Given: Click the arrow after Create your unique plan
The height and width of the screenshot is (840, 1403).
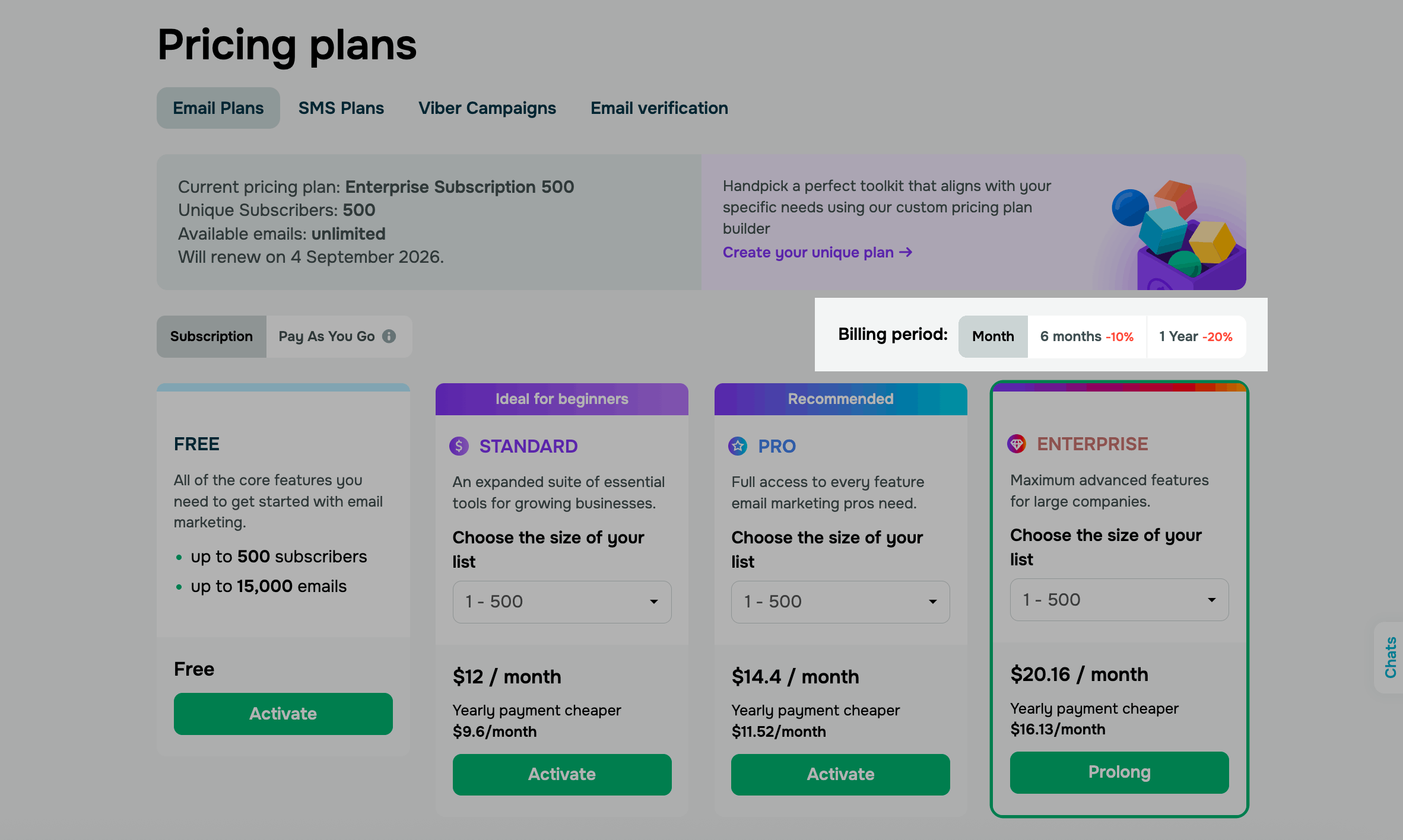Looking at the screenshot, I should click(x=906, y=253).
